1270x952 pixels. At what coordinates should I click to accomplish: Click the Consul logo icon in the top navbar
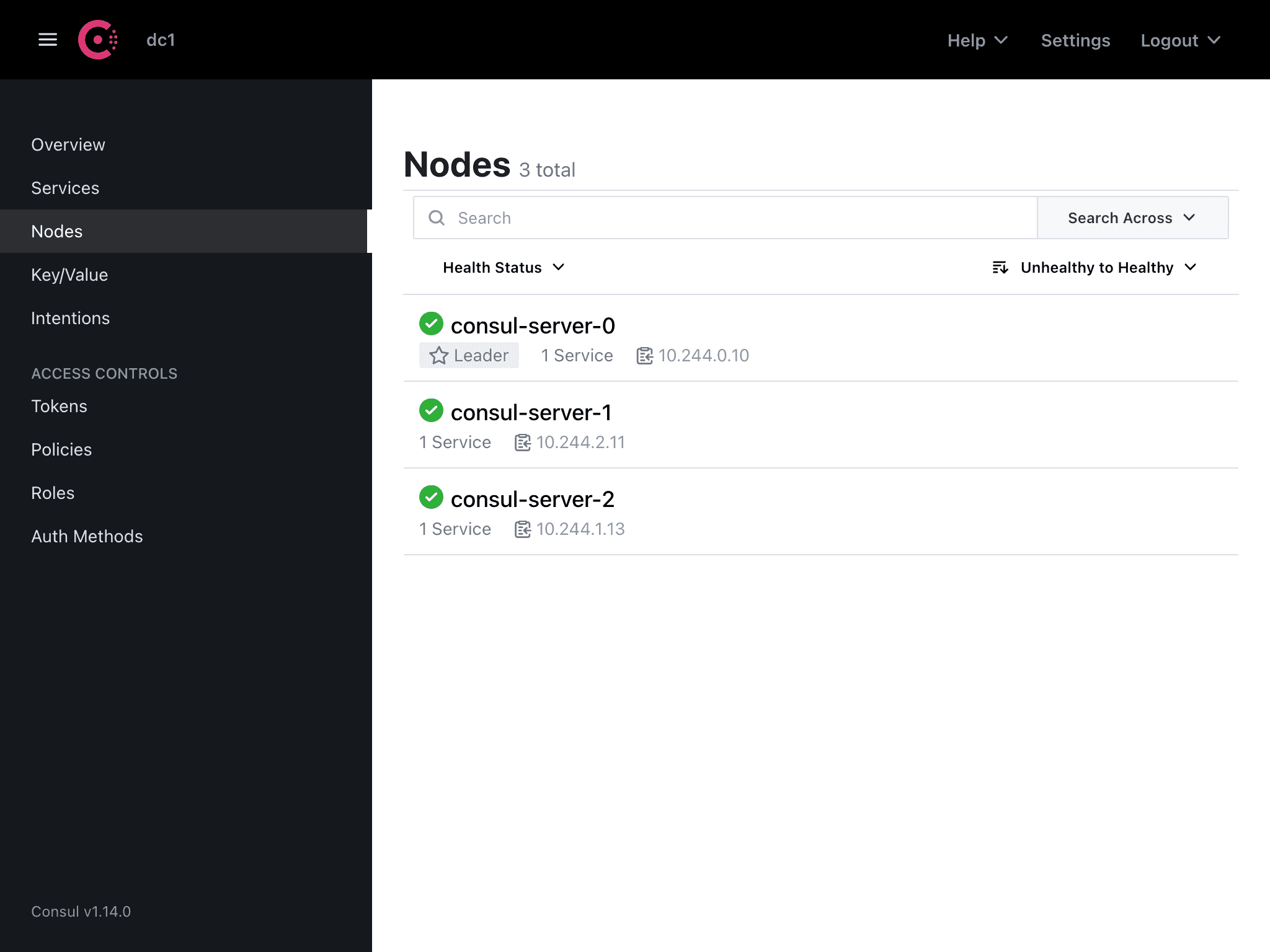pyautogui.click(x=97, y=40)
